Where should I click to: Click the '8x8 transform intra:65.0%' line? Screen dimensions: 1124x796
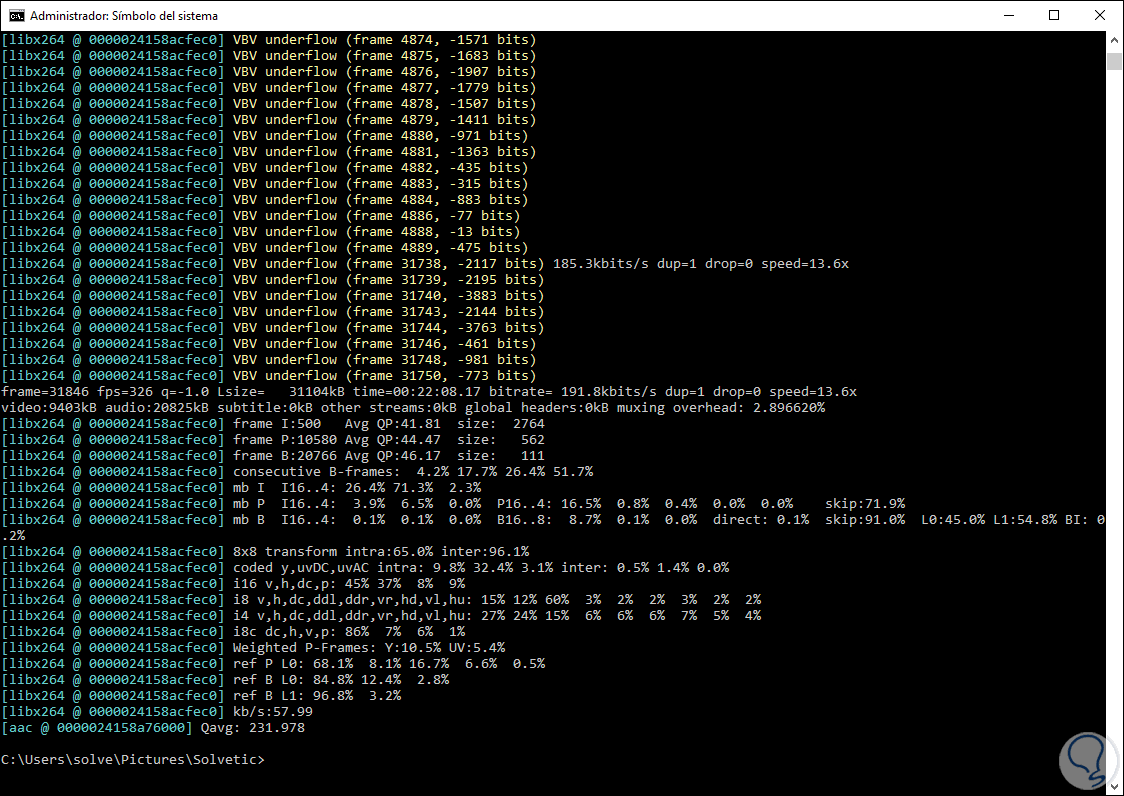[265, 551]
